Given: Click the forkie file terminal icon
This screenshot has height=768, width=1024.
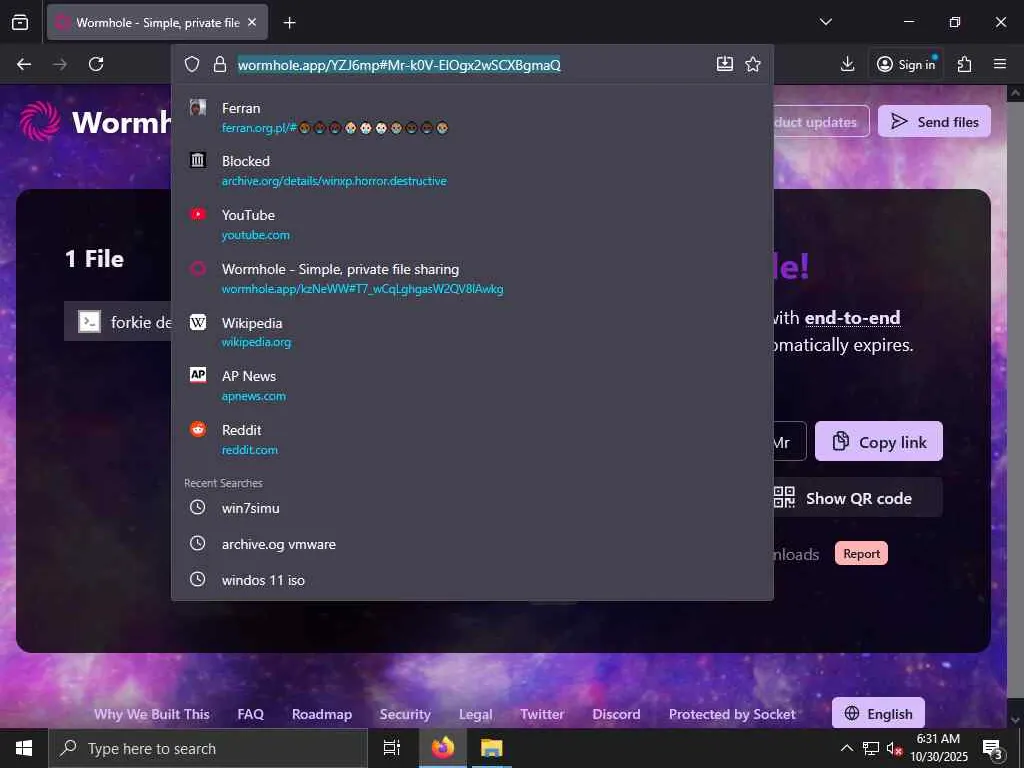Looking at the screenshot, I should coord(89,321).
